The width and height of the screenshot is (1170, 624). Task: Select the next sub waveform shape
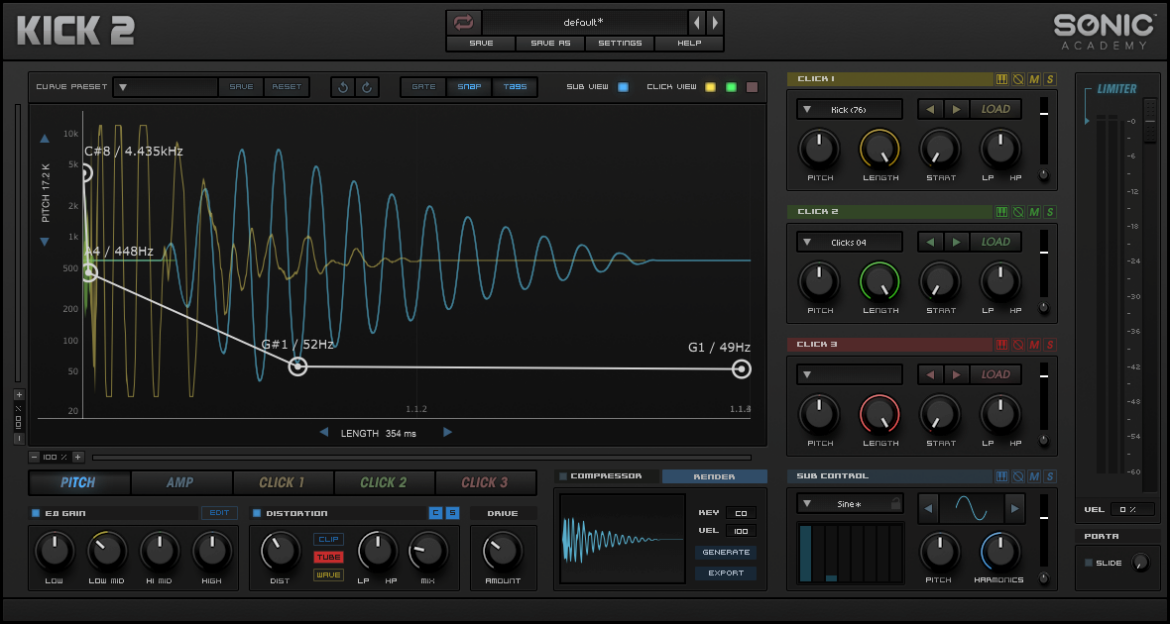pyautogui.click(x=1015, y=509)
